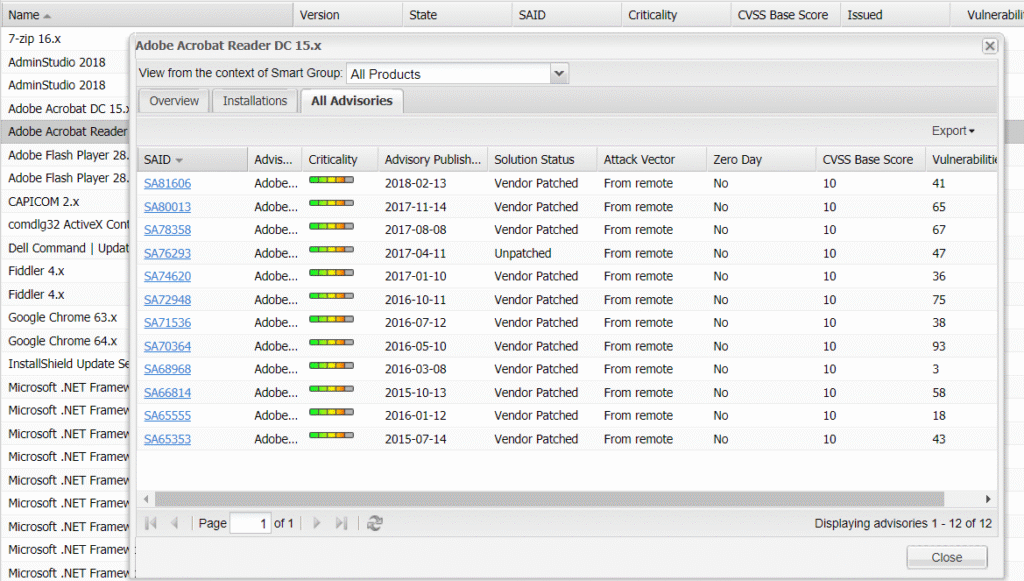This screenshot has width=1024, height=581.
Task: Sort by Criticality column in the dialog
Action: (340, 160)
